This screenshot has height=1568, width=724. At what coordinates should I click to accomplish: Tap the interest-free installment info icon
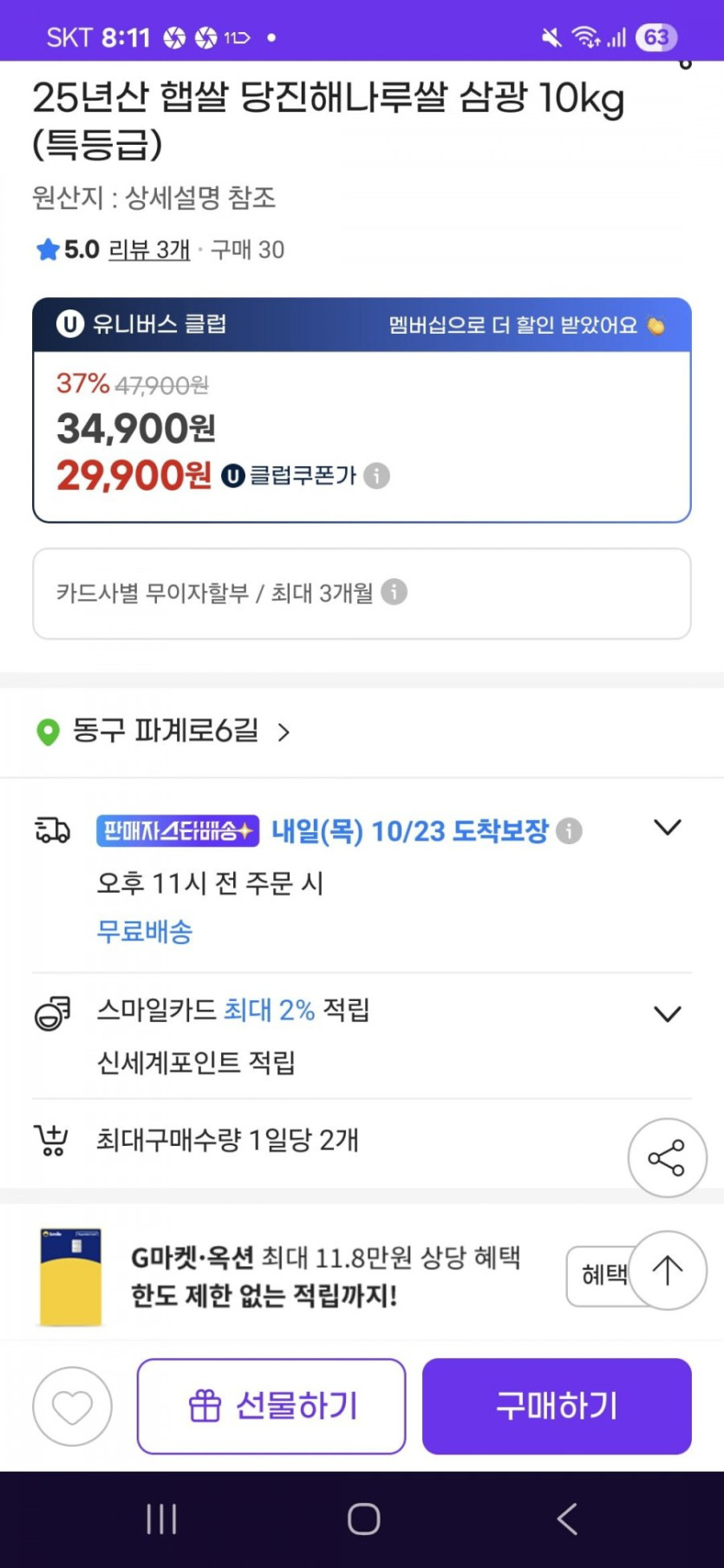click(x=394, y=592)
